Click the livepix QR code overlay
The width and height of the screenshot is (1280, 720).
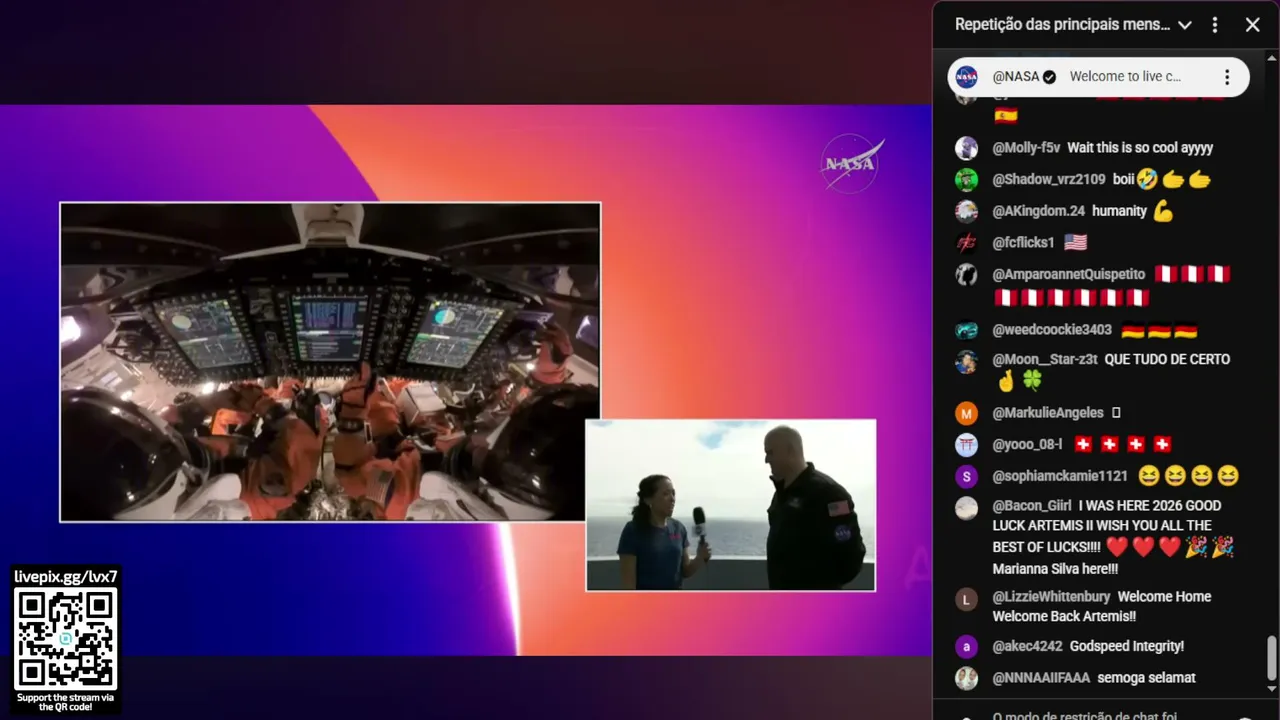(66, 639)
